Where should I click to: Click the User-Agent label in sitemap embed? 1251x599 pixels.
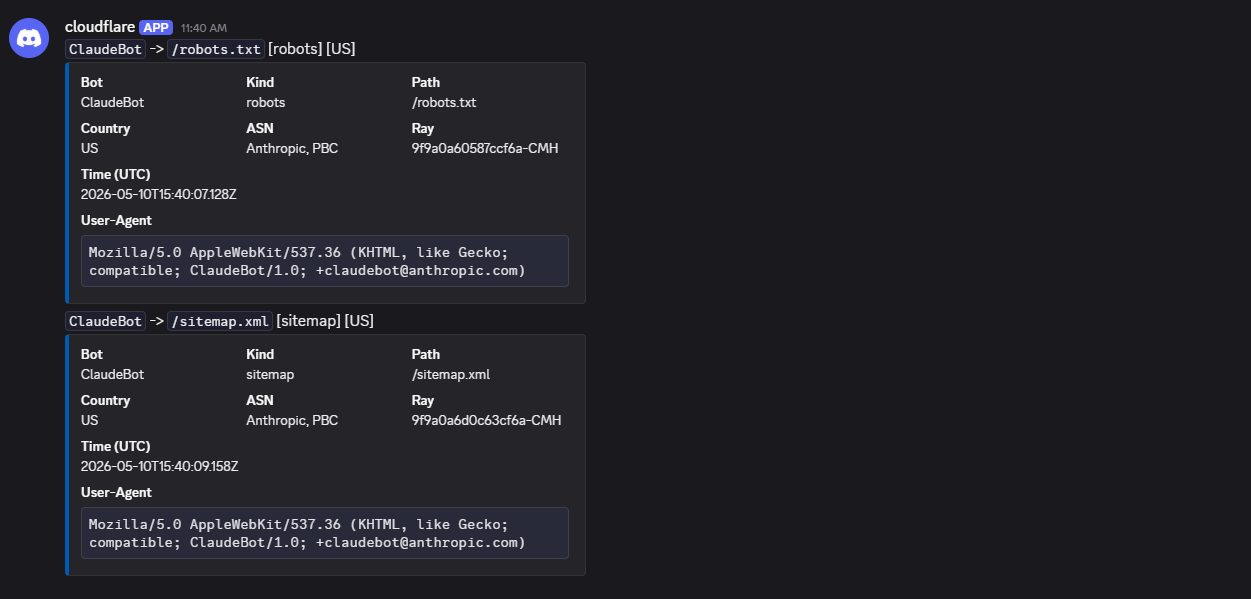[116, 492]
